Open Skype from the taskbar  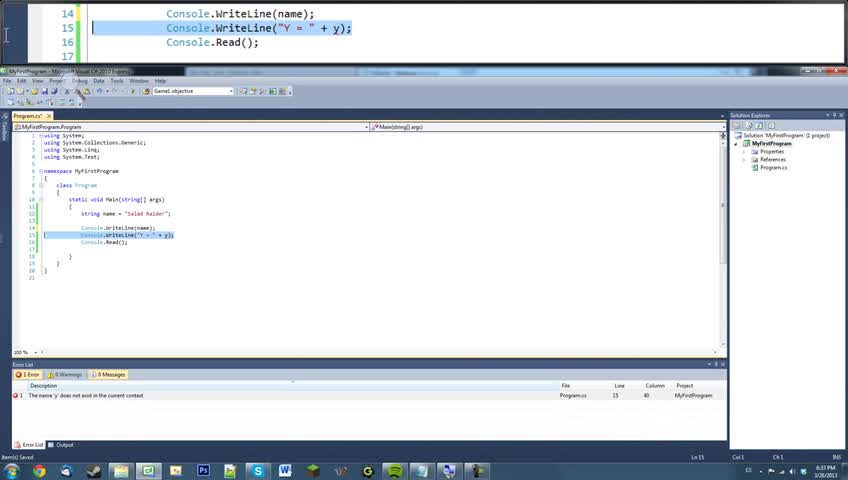pyautogui.click(x=257, y=471)
